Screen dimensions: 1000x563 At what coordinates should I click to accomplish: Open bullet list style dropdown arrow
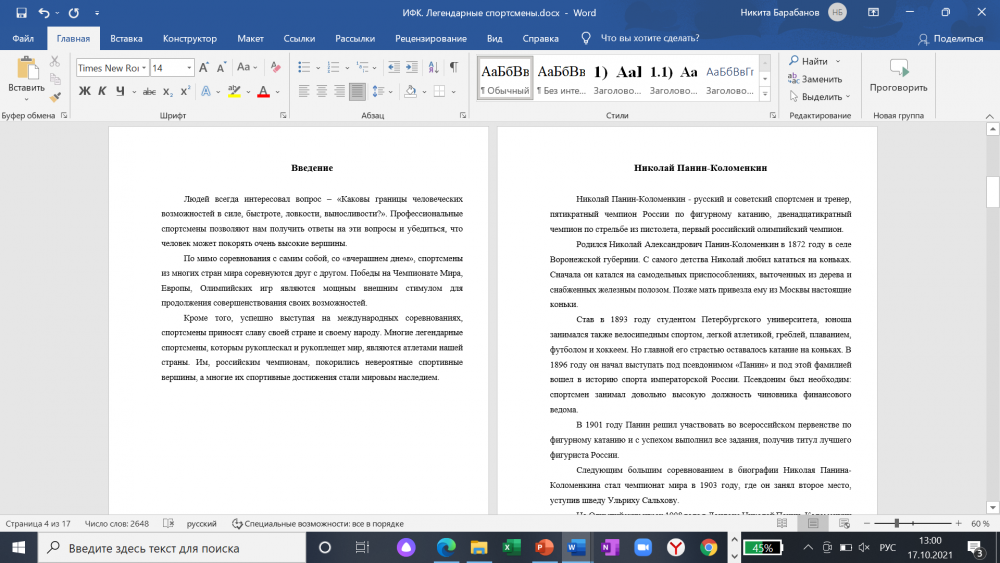pyautogui.click(x=318, y=68)
